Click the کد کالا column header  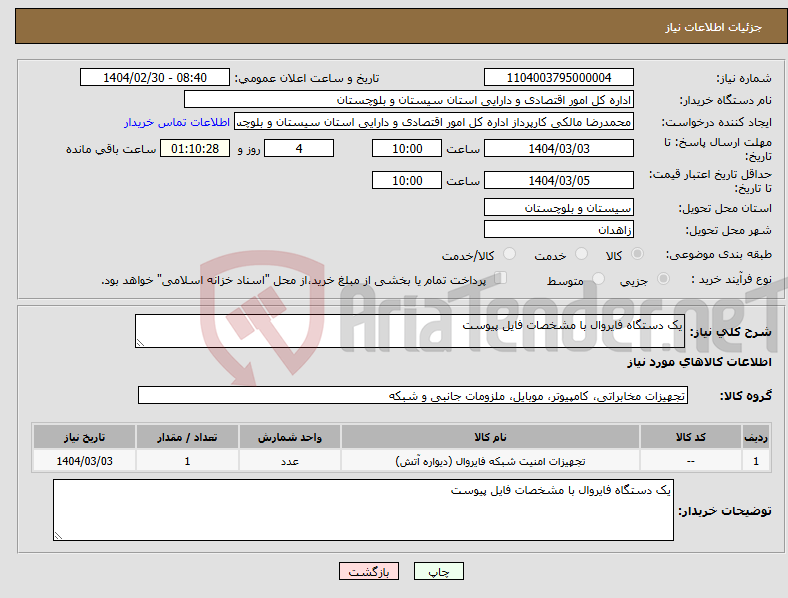pyautogui.click(x=691, y=437)
